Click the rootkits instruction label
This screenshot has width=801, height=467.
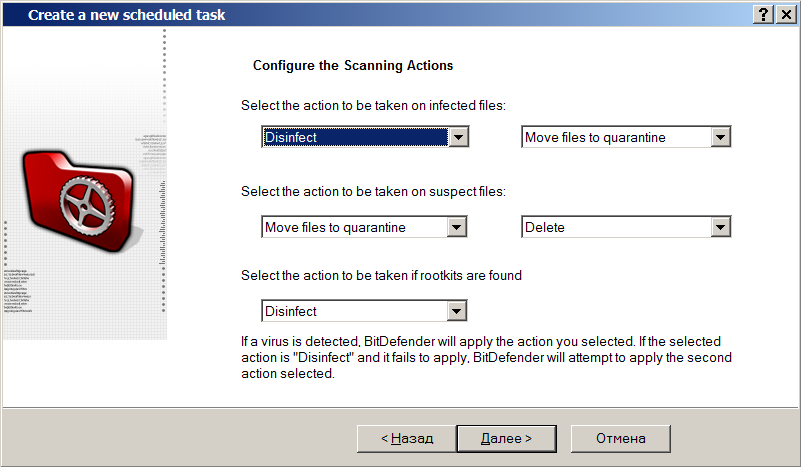(382, 275)
